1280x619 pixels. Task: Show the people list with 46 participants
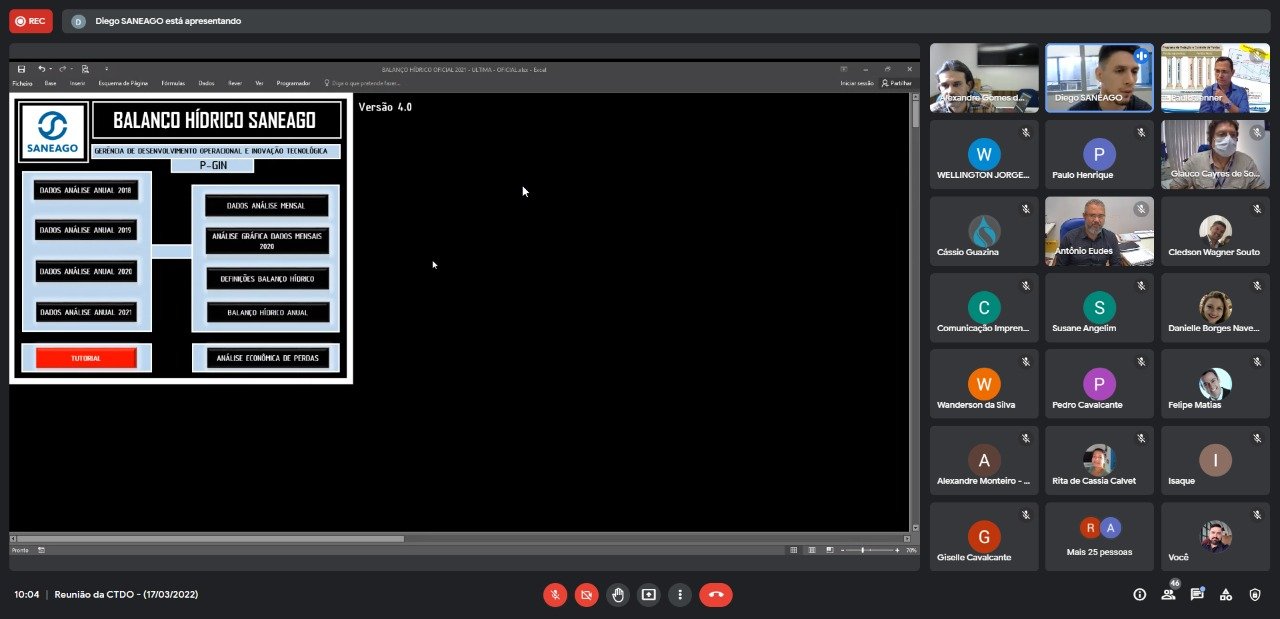(1168, 595)
